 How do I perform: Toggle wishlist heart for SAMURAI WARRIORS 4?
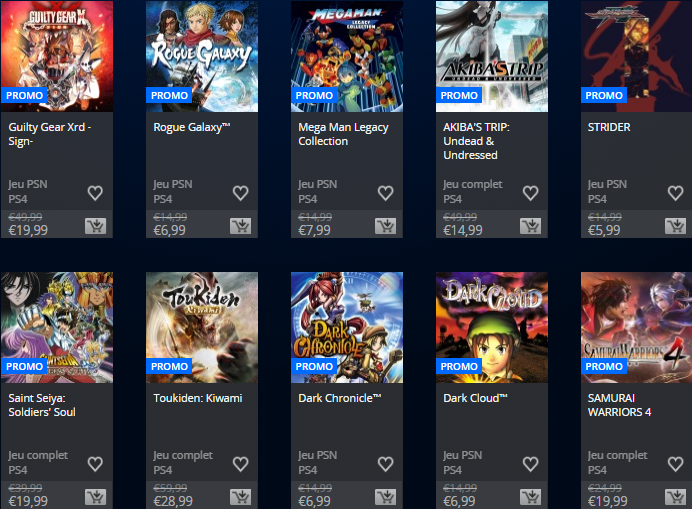[x=675, y=464]
